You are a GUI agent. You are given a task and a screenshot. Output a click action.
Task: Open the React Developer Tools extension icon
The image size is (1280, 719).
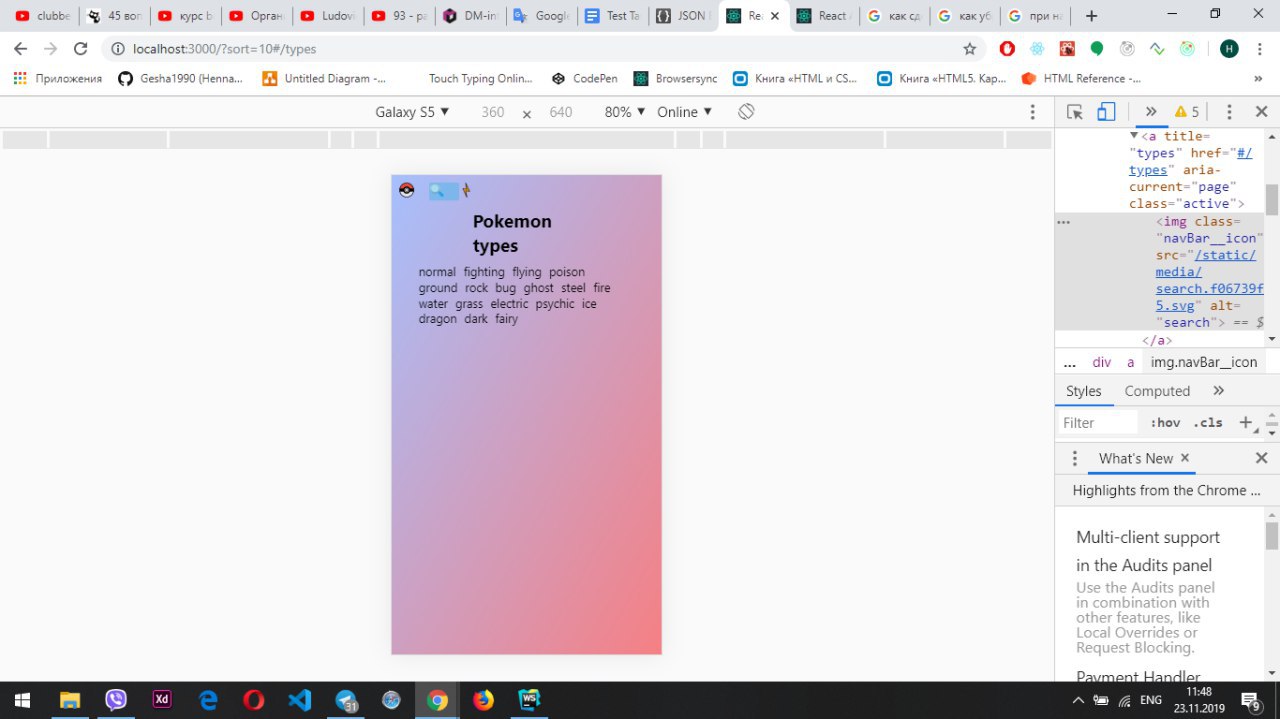(1037, 48)
